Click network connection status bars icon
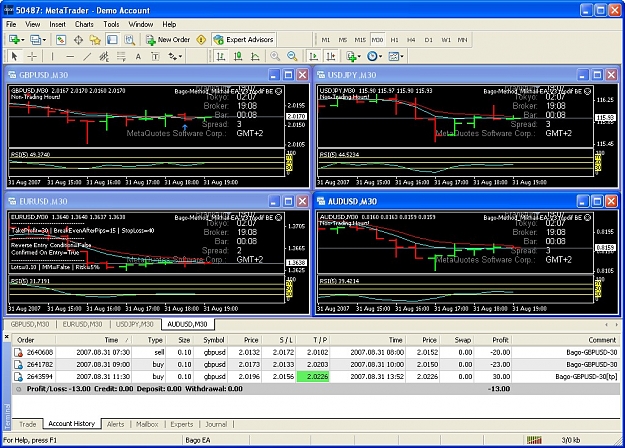 point(534,440)
